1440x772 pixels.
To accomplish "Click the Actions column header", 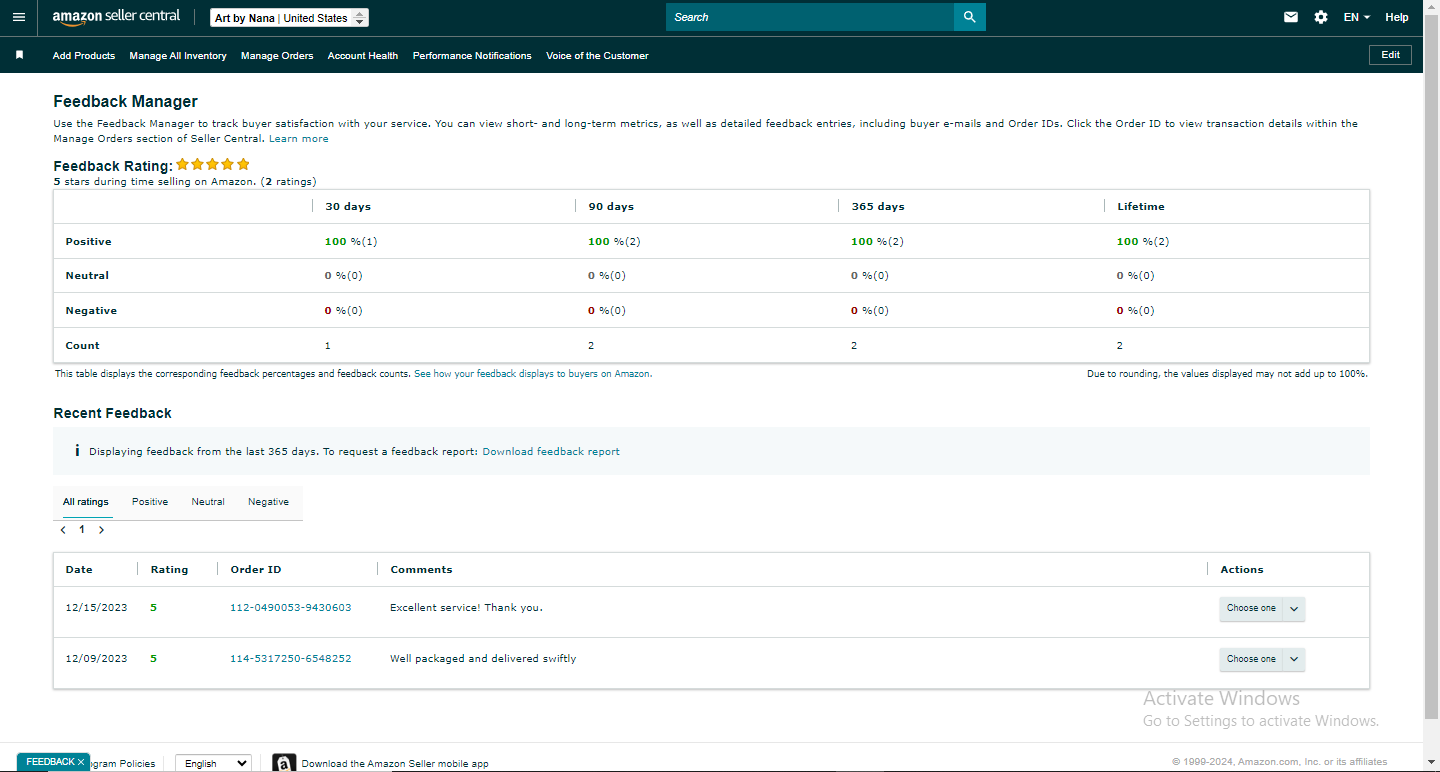I will click(1242, 570).
